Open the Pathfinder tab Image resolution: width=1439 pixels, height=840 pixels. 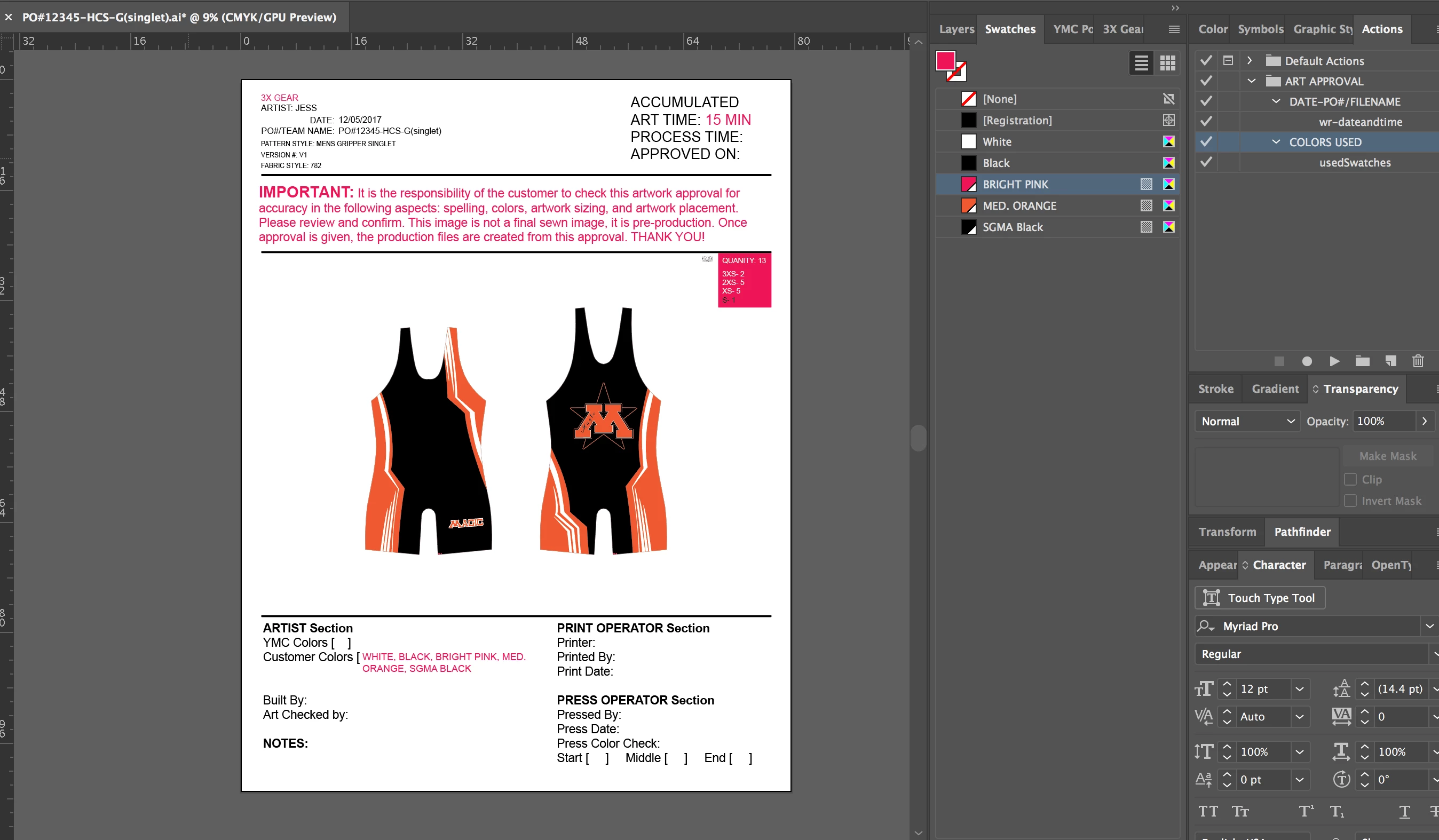pyautogui.click(x=1302, y=532)
